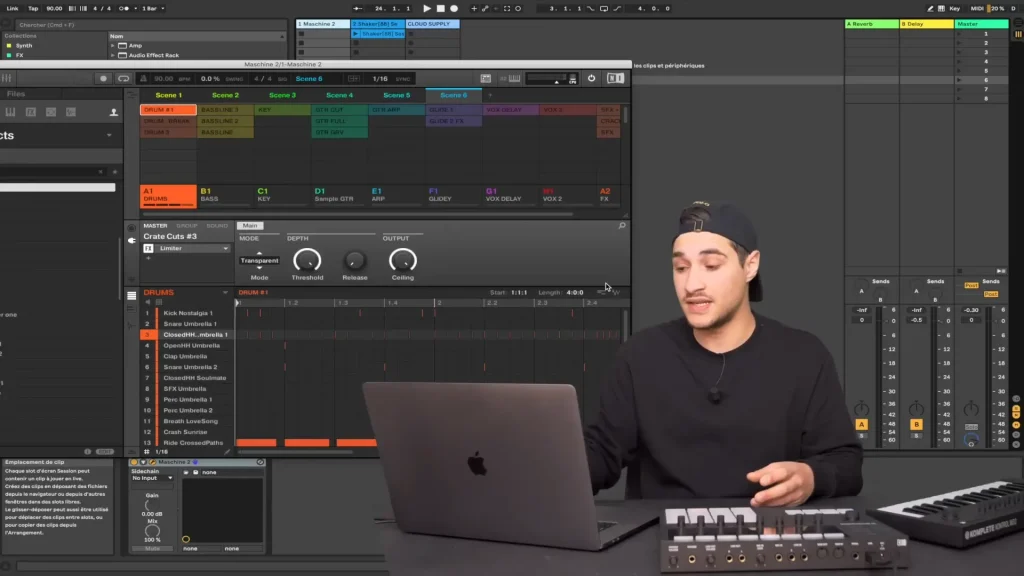The image size is (1024, 576).
Task: Click channel icon above plug-in icon
Action: point(131,228)
